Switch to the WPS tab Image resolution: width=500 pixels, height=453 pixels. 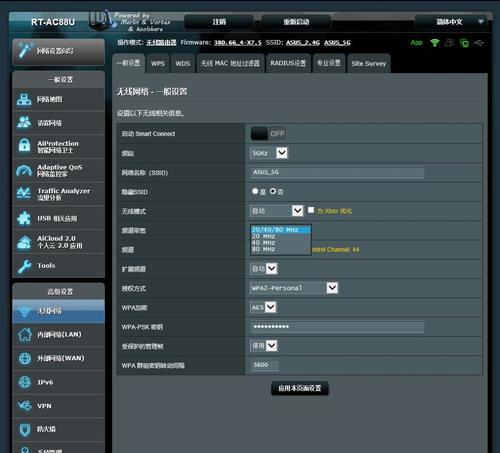pyautogui.click(x=158, y=63)
